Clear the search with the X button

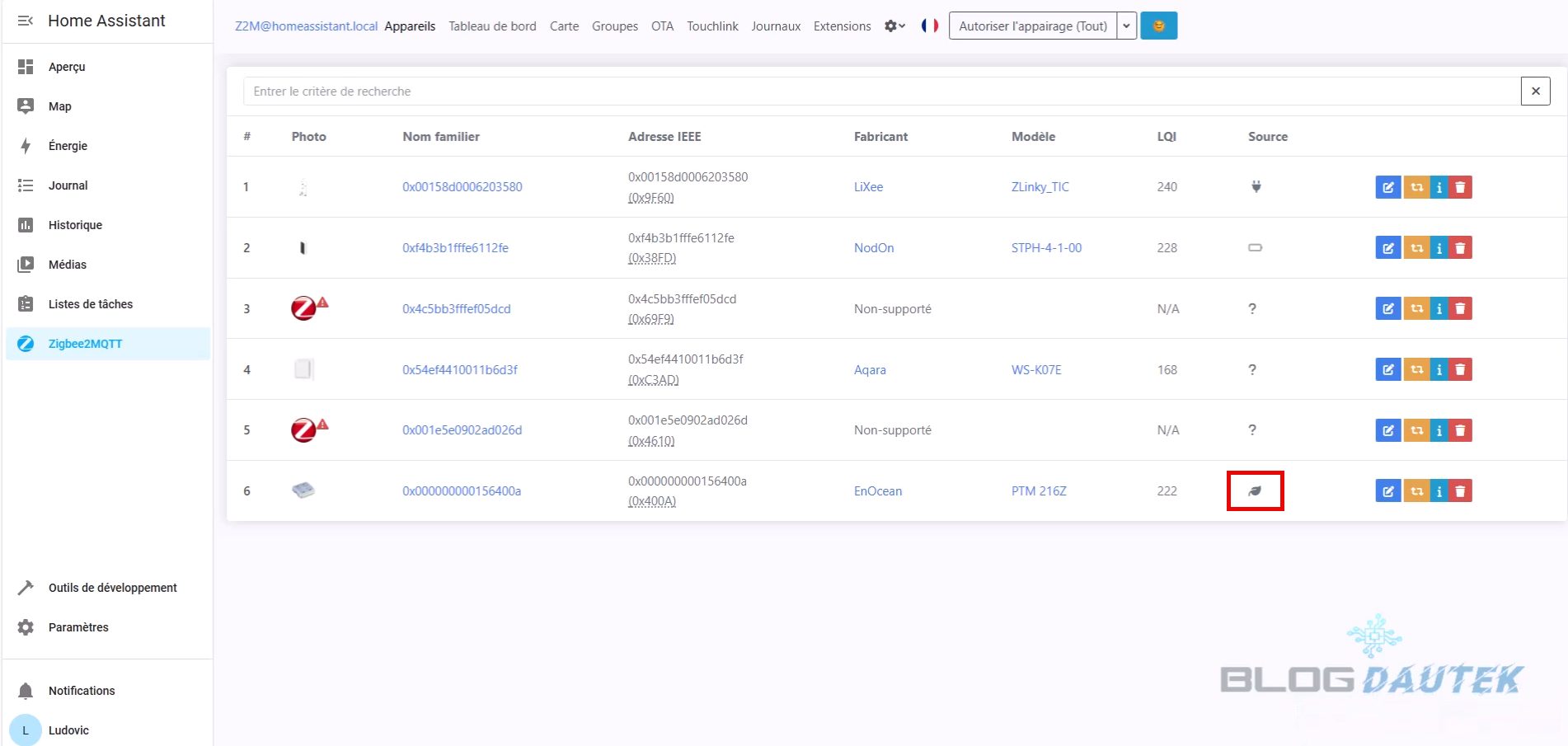[x=1535, y=91]
